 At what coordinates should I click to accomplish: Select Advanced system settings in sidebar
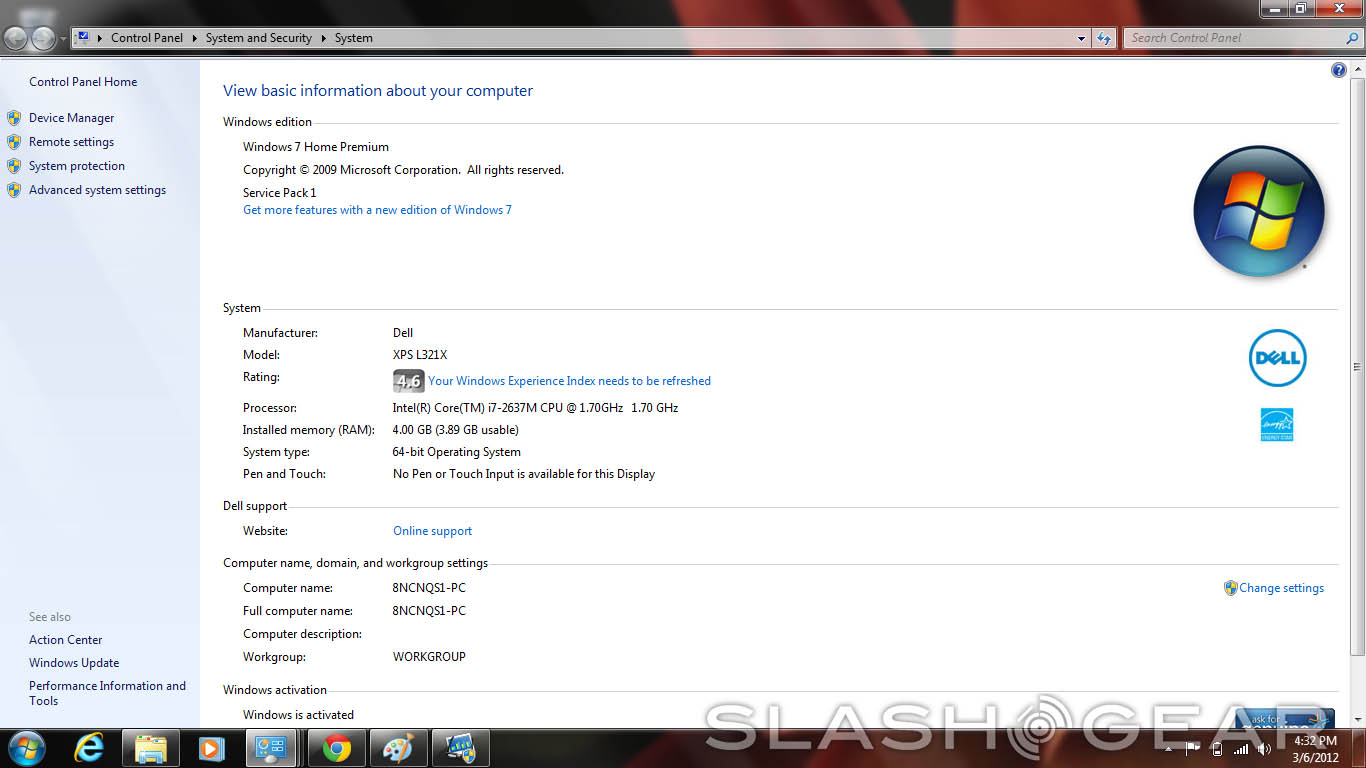click(97, 190)
